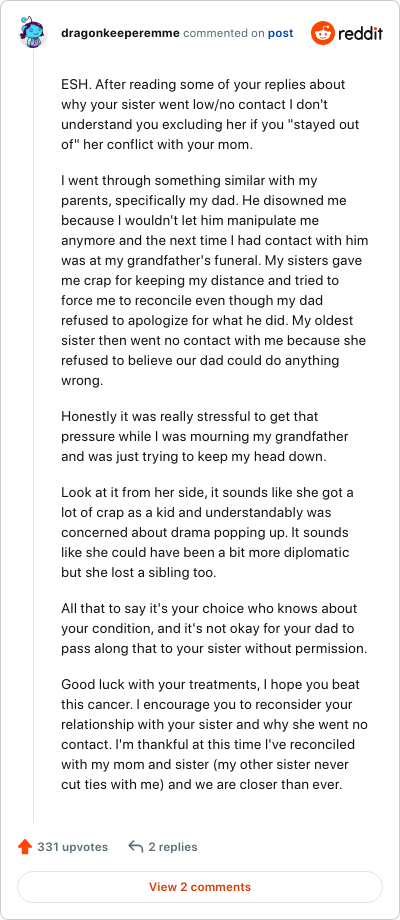Viewport: 400px width, 920px height.
Task: Click the "commented on" label text
Action: pyautogui.click(x=224, y=33)
